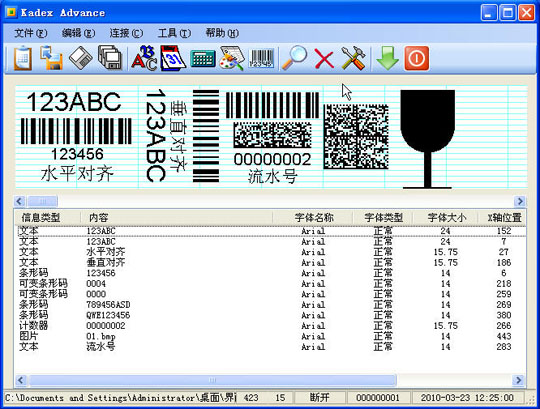Click the list horizontal scrollbar thumb
This screenshot has height=409, width=540.
(213, 380)
